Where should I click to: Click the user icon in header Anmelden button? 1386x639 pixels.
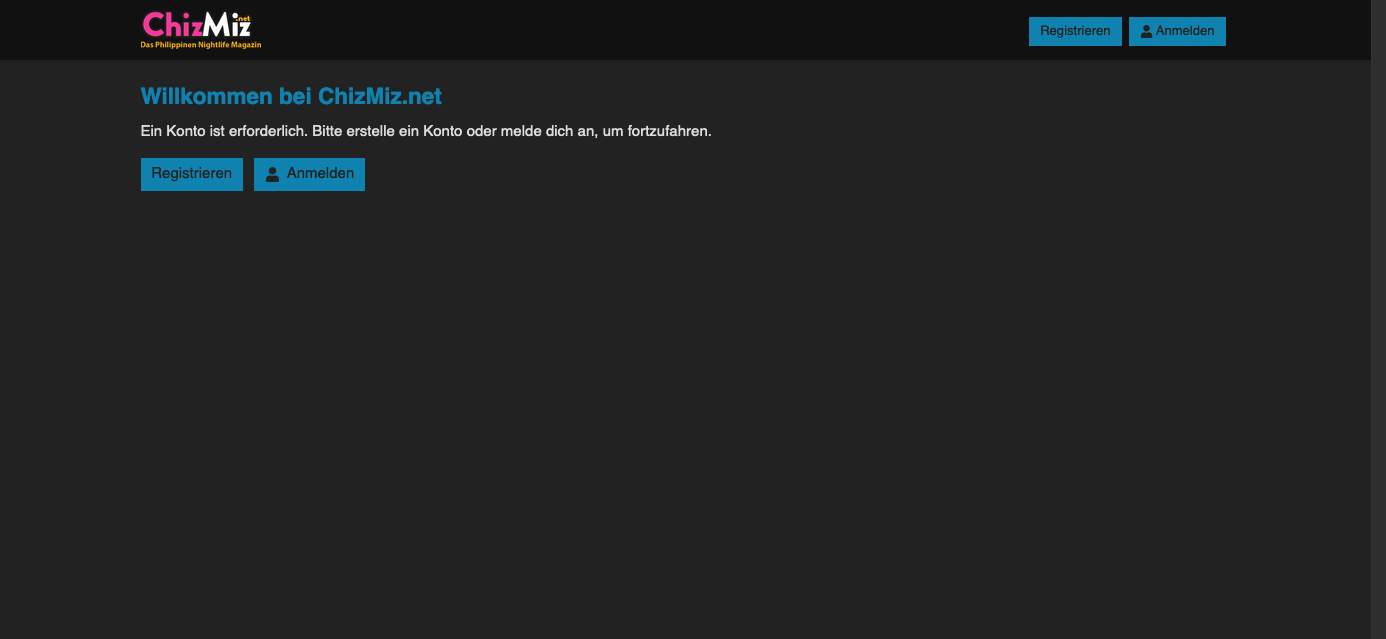pos(1146,32)
